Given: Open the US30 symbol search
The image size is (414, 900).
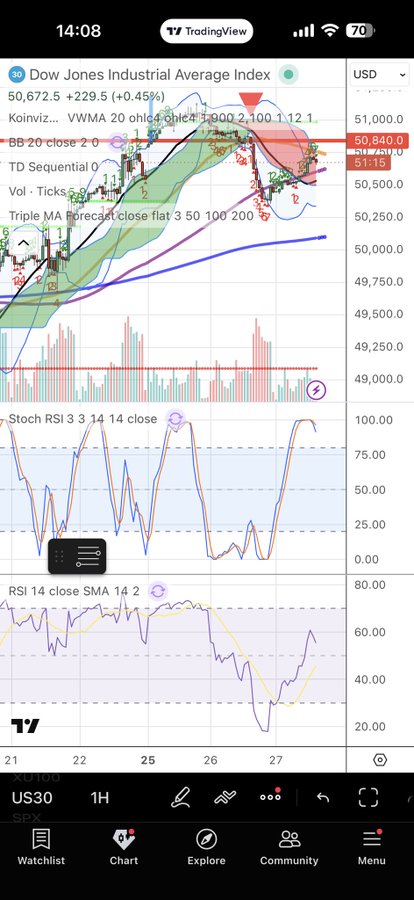Looking at the screenshot, I should pyautogui.click(x=32, y=797).
